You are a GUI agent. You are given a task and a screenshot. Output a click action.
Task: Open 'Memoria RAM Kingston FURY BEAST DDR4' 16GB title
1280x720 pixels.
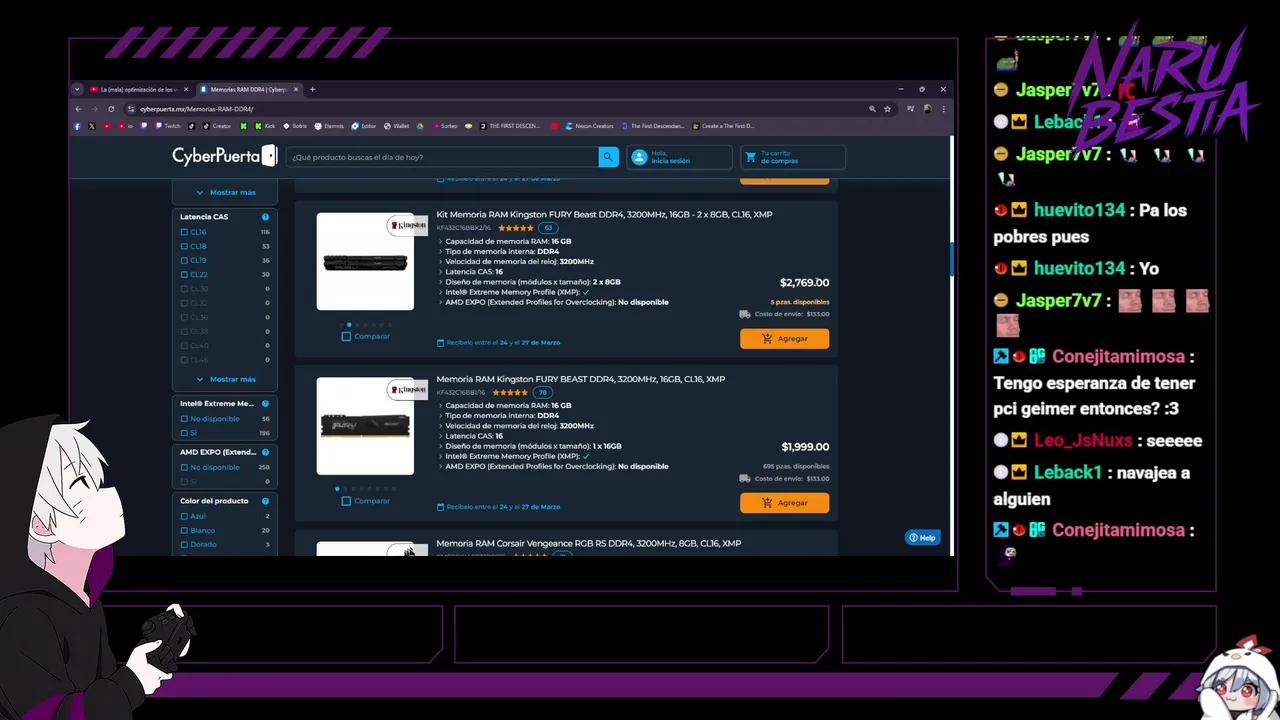click(x=581, y=380)
